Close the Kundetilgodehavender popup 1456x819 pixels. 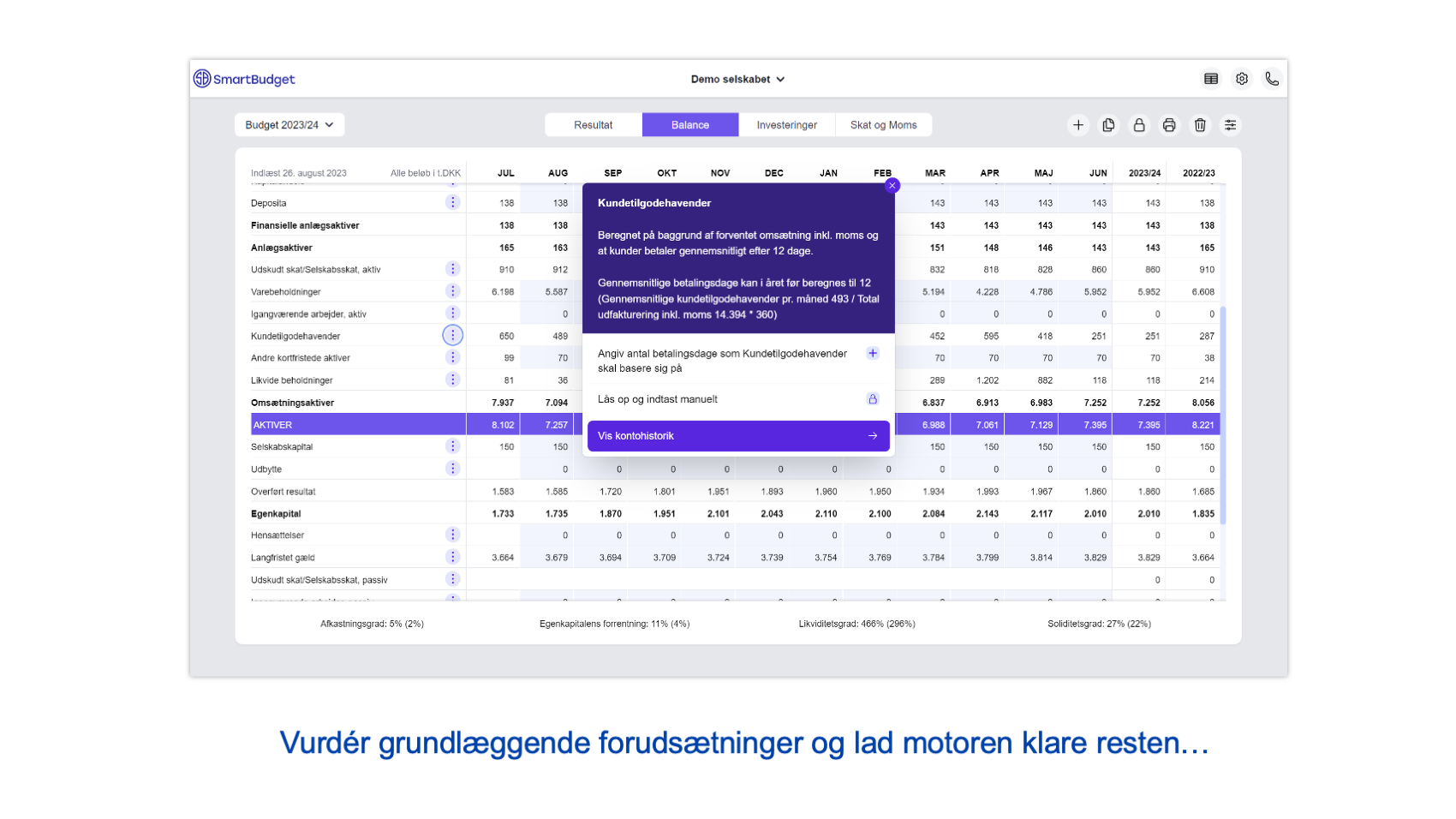click(892, 185)
